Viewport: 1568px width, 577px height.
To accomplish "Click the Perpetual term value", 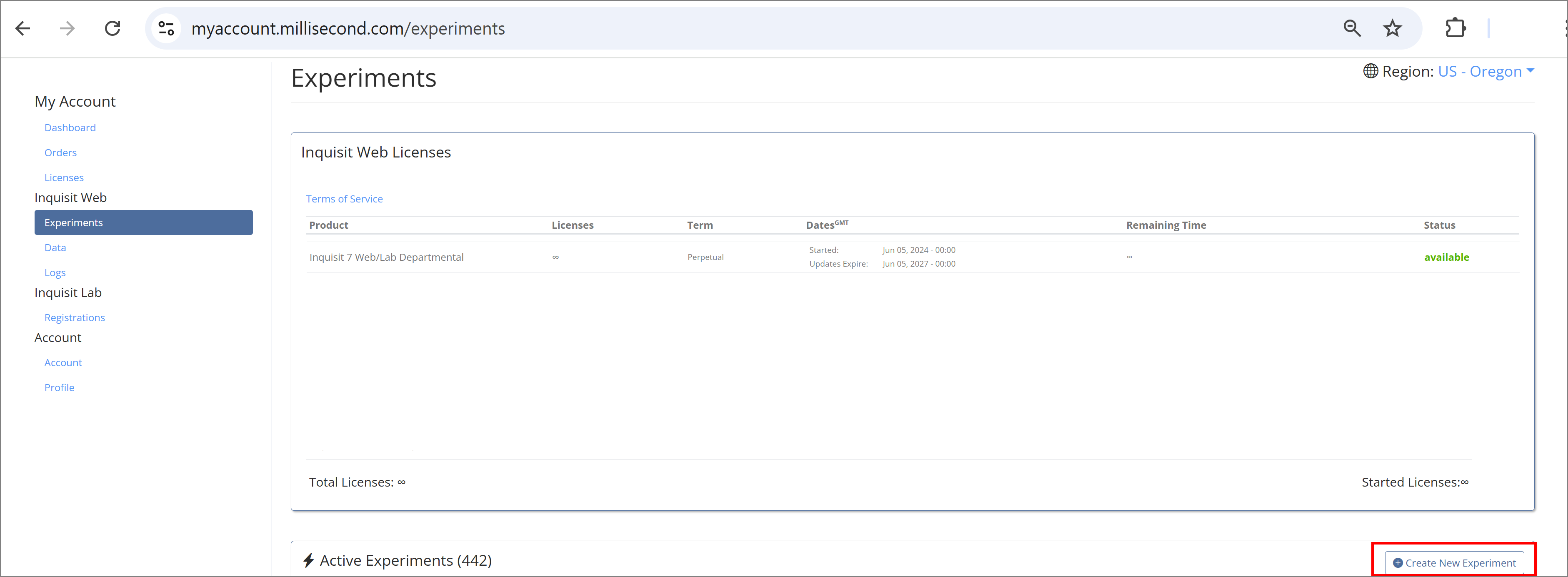I will 705,257.
